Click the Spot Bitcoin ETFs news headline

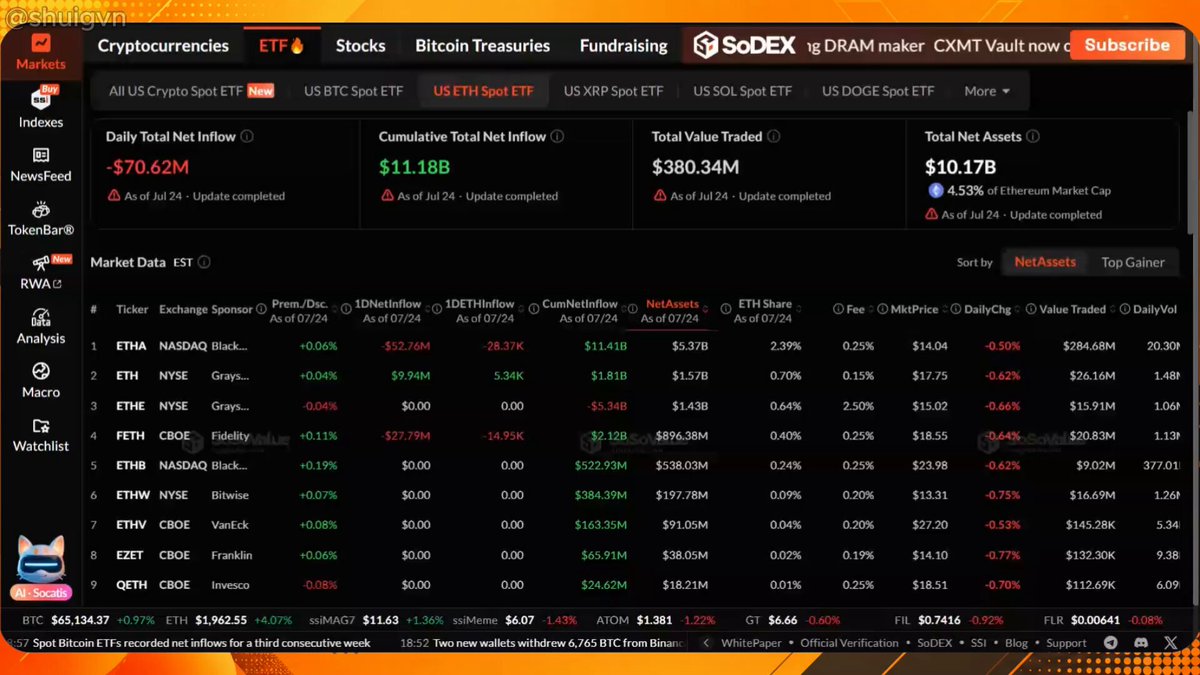202,643
